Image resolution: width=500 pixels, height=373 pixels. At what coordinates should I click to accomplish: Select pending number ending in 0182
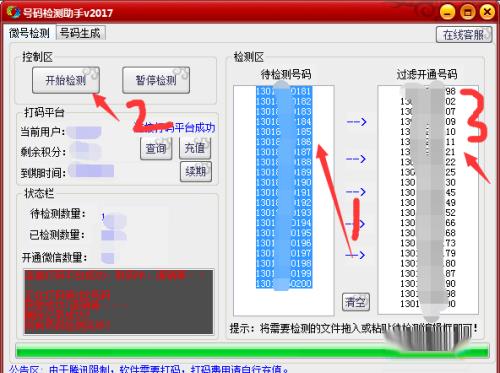[284, 101]
